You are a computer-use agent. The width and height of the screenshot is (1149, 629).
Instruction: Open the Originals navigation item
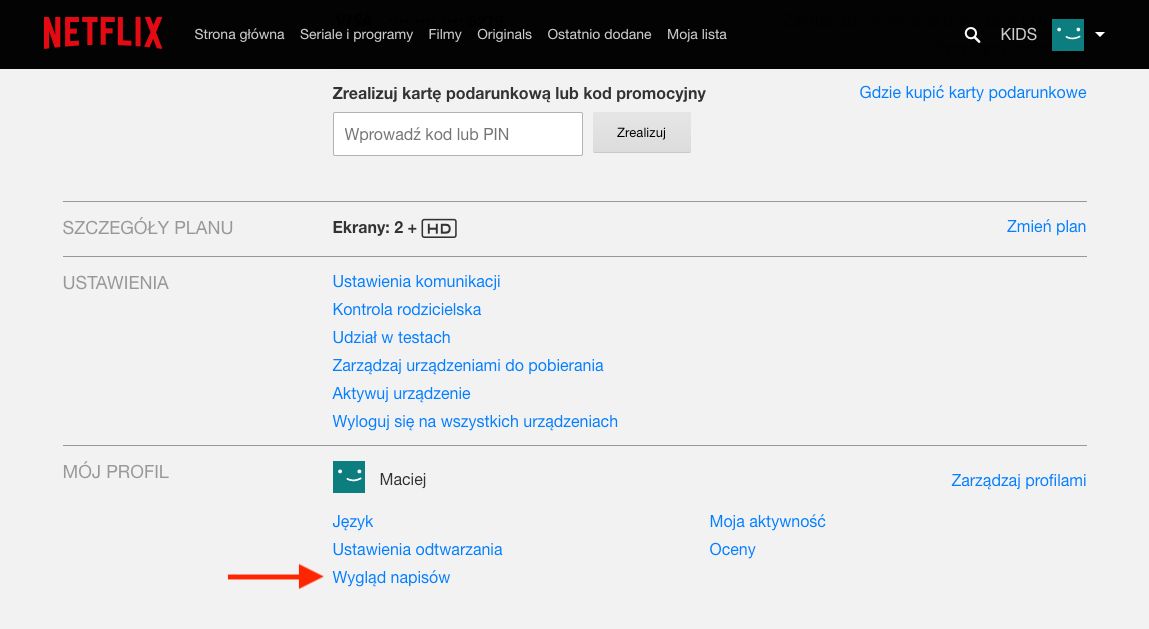click(x=504, y=35)
